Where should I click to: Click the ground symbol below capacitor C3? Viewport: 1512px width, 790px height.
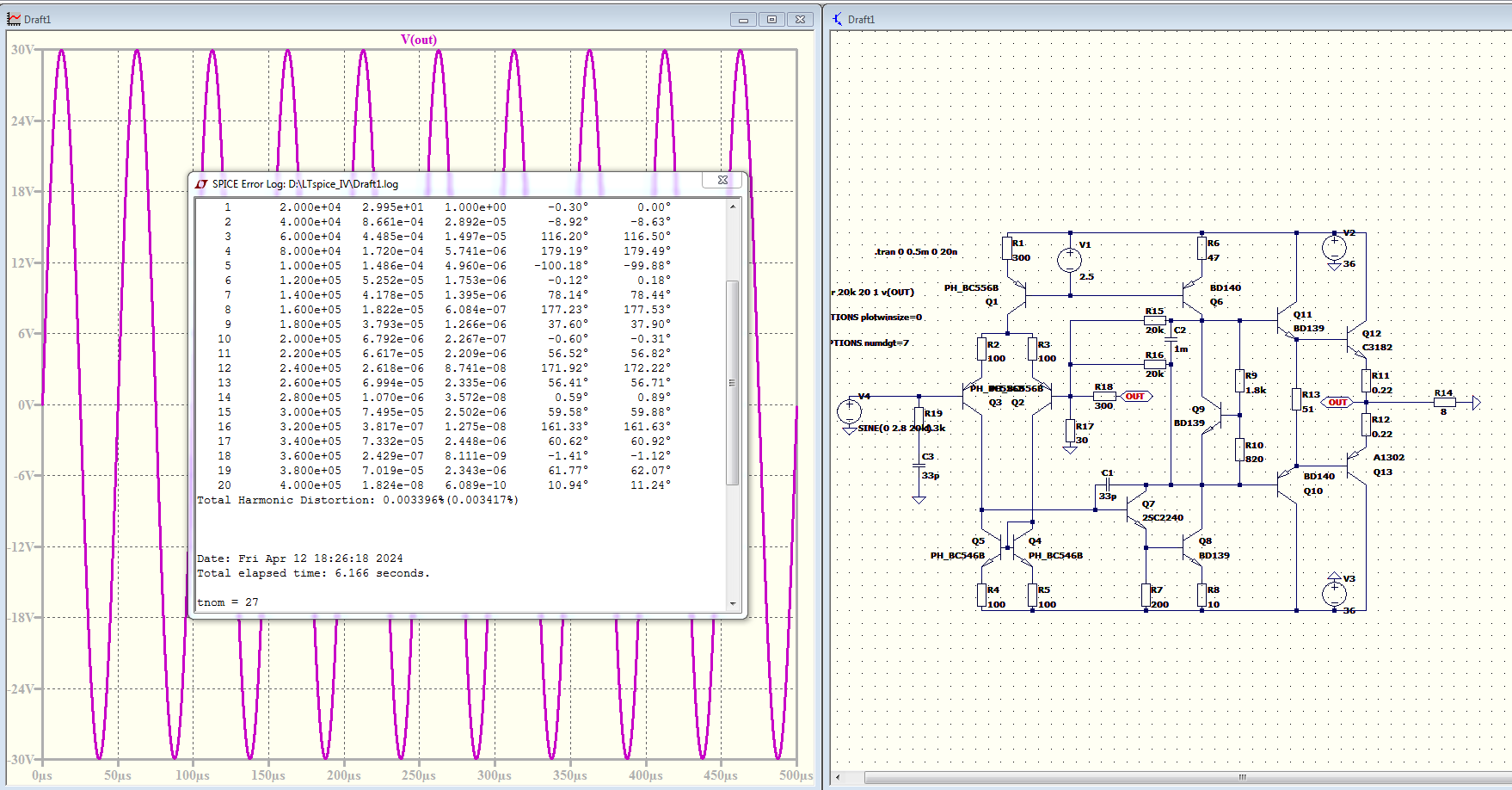coord(919,499)
